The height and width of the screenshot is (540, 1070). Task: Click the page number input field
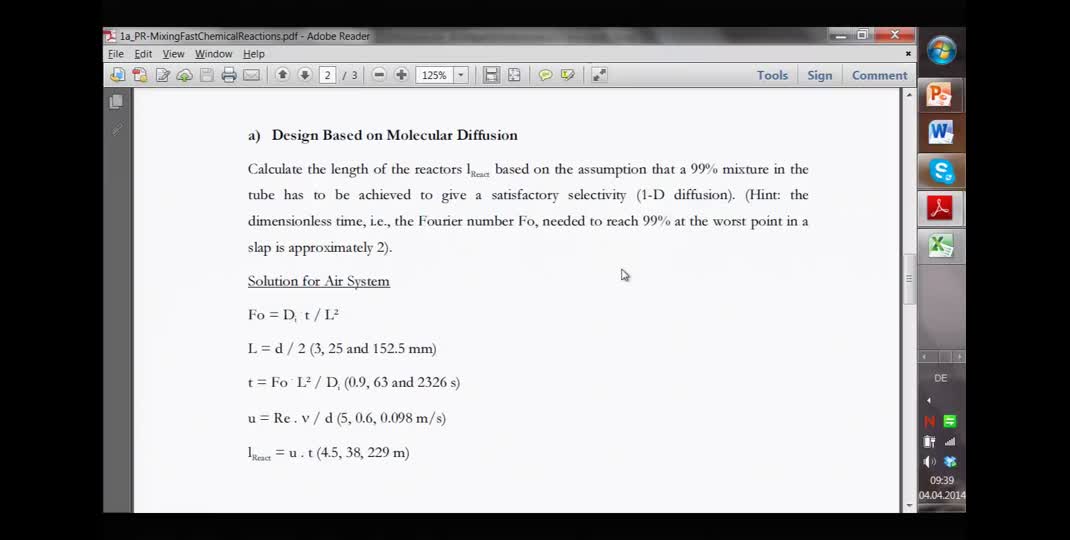click(327, 75)
